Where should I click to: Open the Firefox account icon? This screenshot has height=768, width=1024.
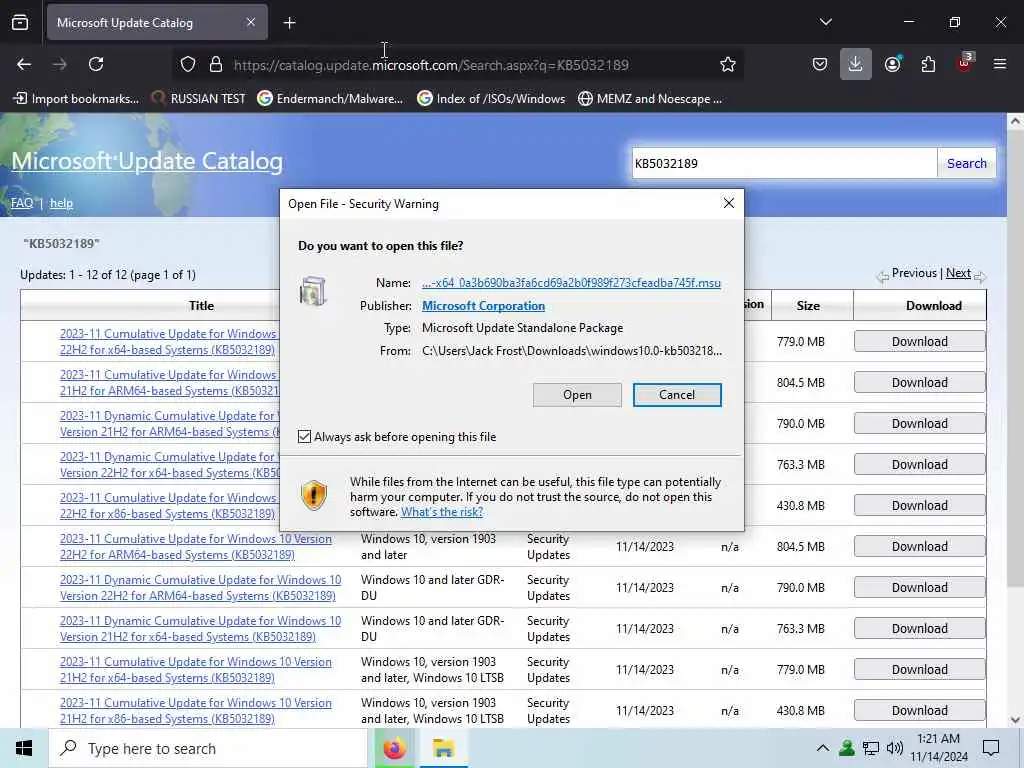tap(893, 64)
